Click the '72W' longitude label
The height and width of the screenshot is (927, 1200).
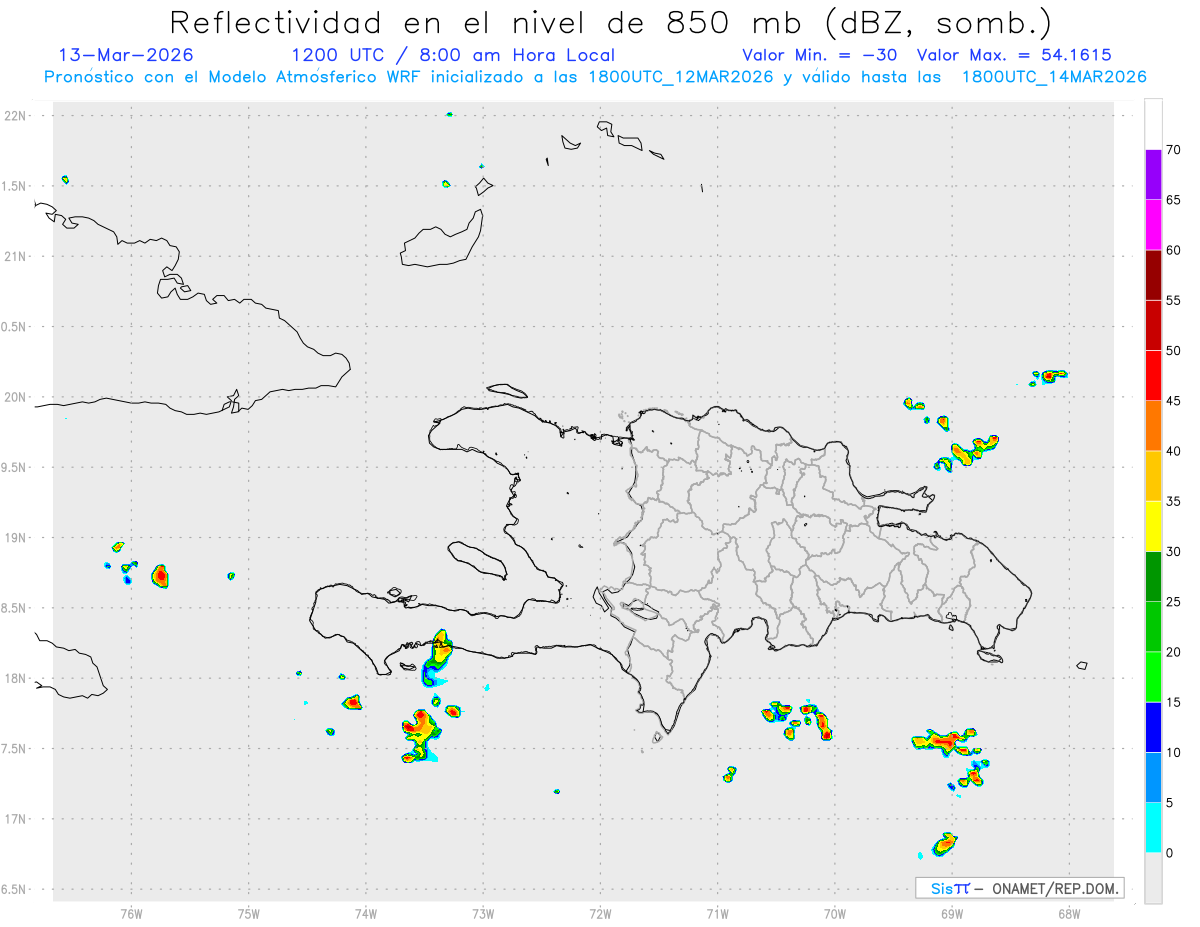point(600,913)
